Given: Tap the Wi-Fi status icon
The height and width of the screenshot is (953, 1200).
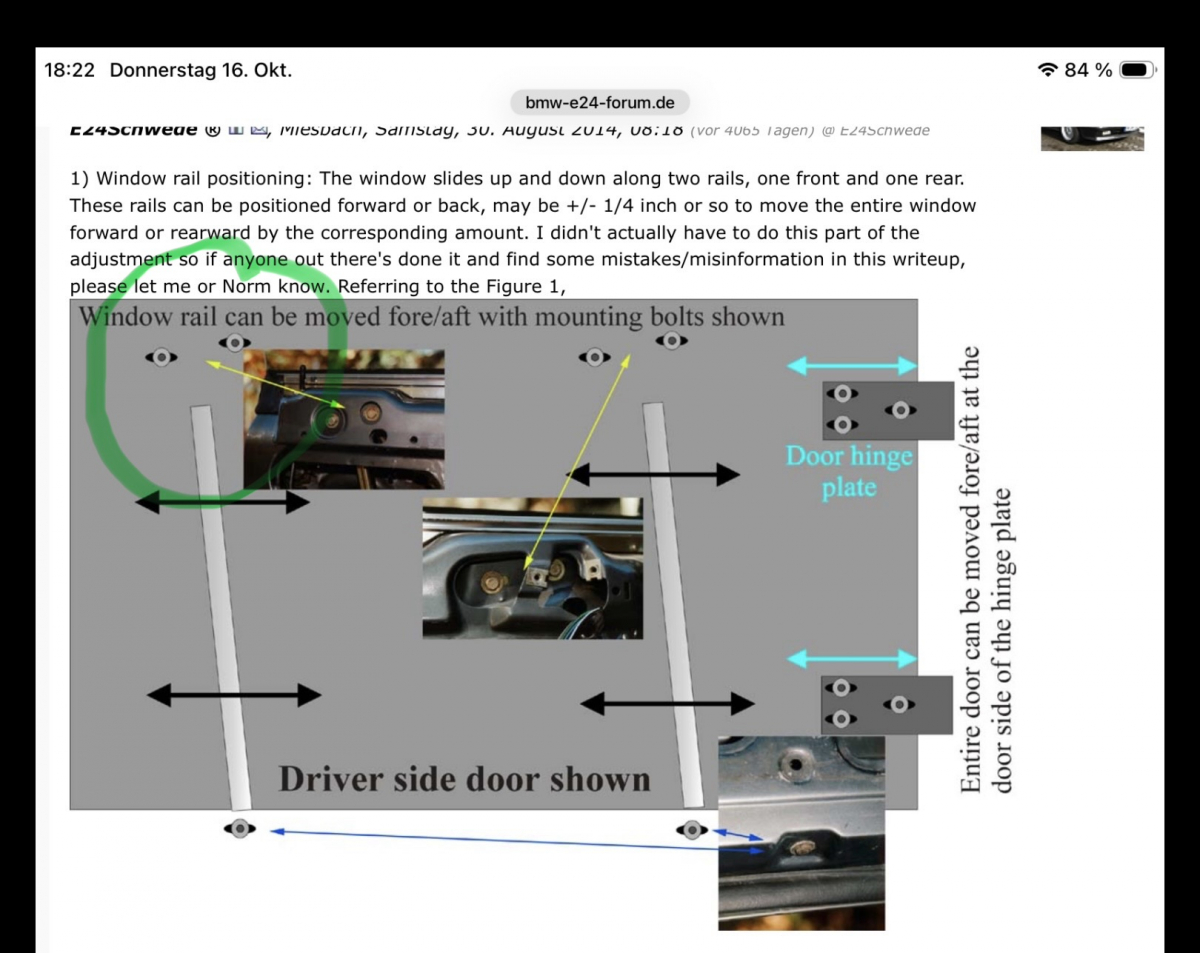Looking at the screenshot, I should pyautogui.click(x=1048, y=70).
